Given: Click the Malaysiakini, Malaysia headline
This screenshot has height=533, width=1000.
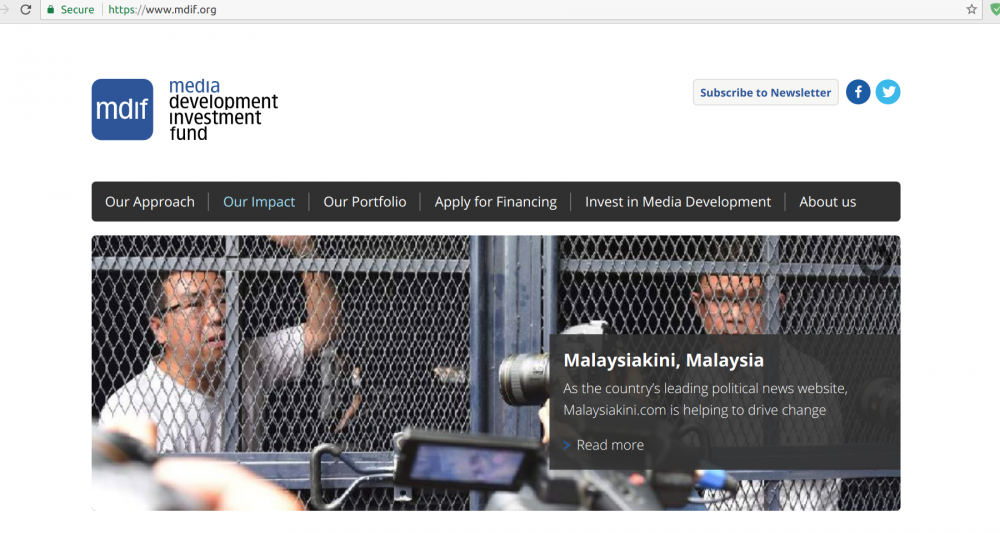Looking at the screenshot, I should click(663, 360).
